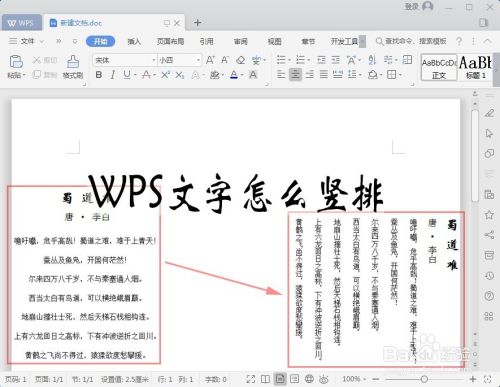The height and width of the screenshot is (387, 500).
Task: Apply the 正文 style
Action: (439, 67)
